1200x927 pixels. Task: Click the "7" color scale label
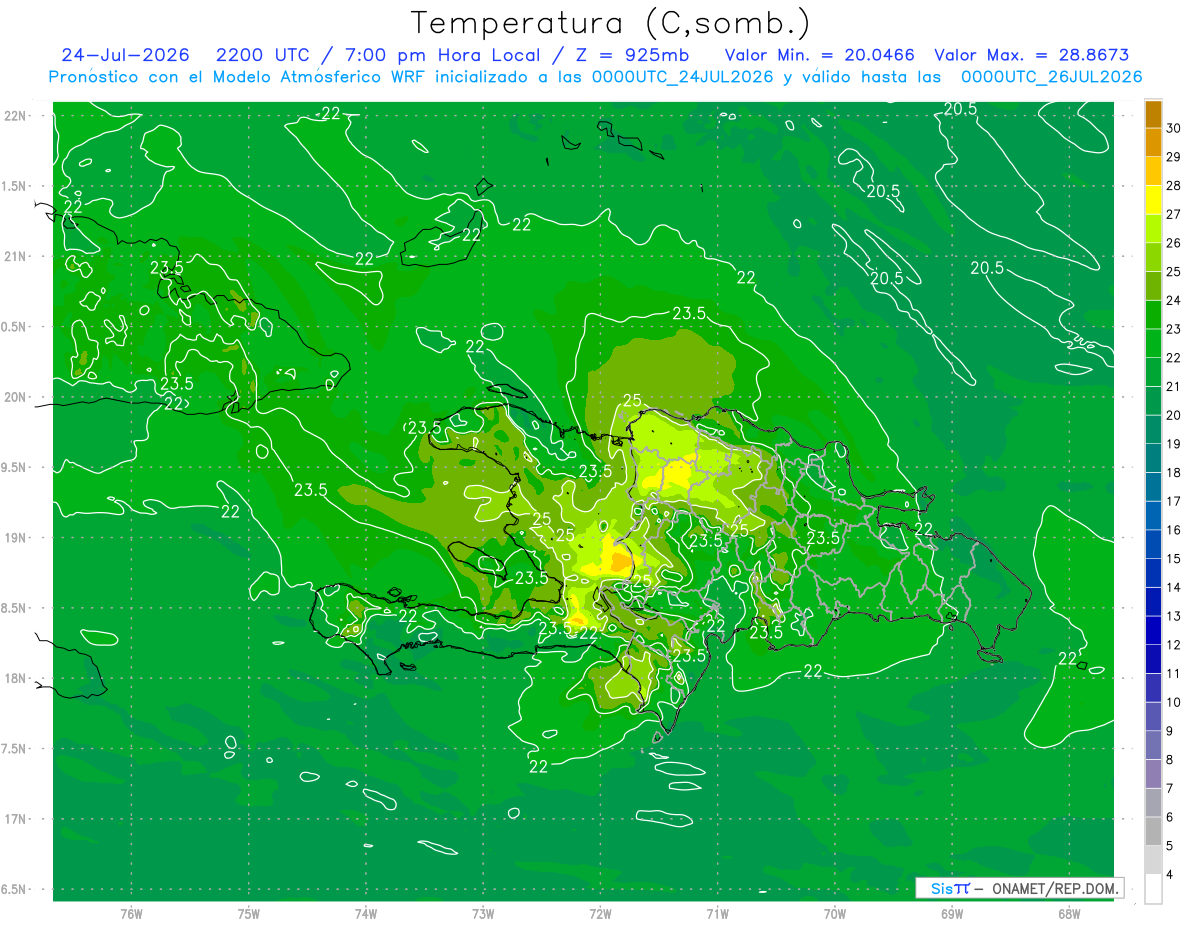point(1170,789)
